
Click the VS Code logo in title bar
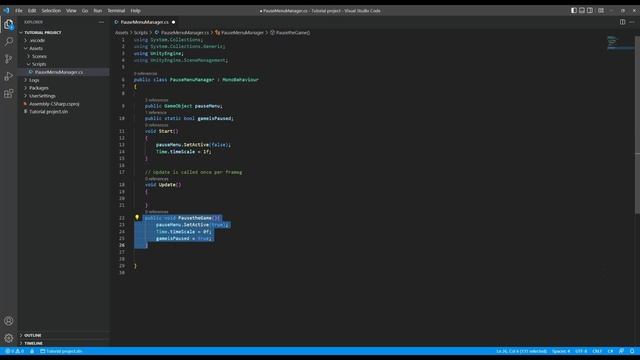click(6, 11)
